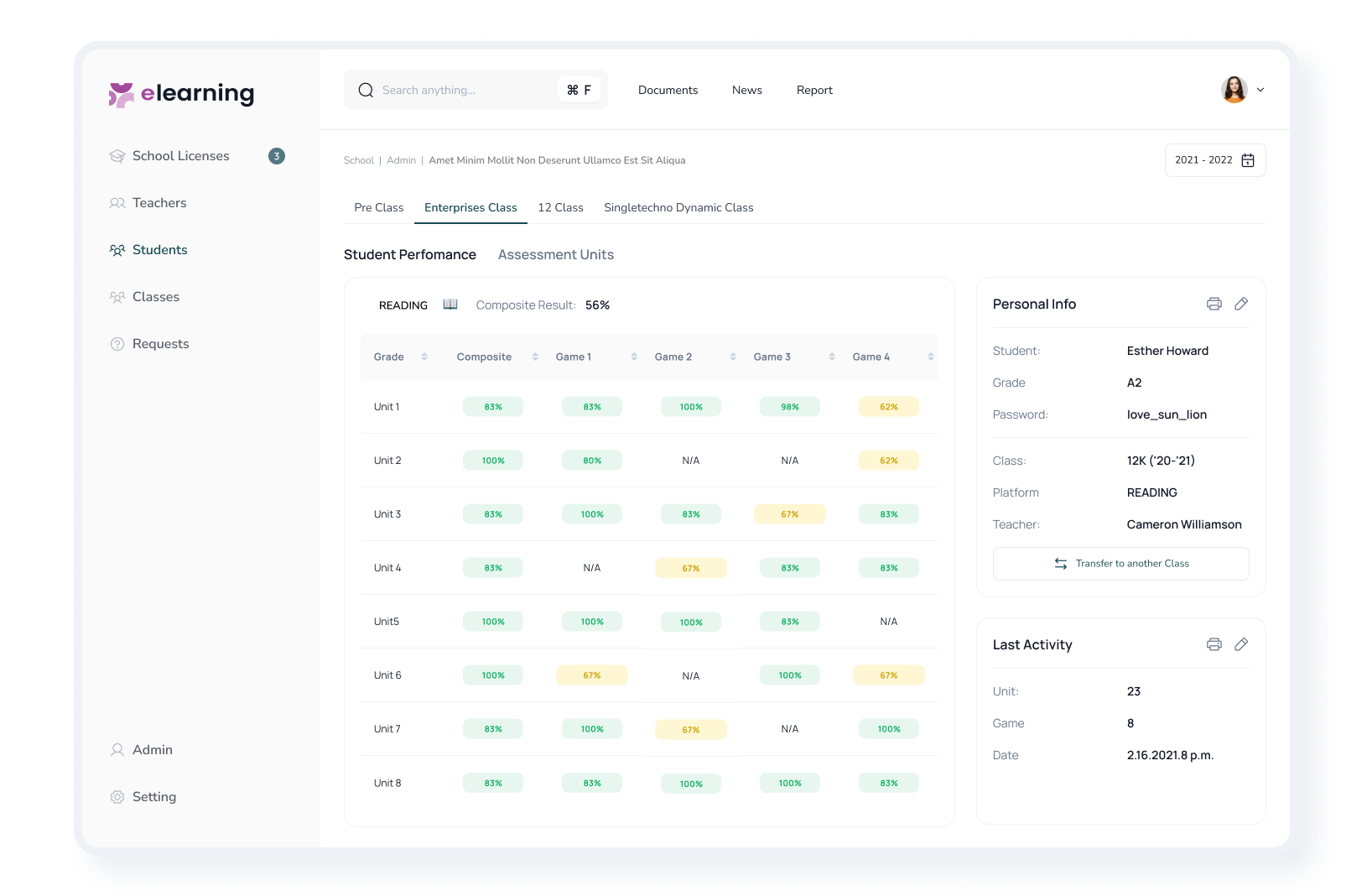Viewport: 1372px width, 896px height.
Task: Sort table by Grade column
Action: point(424,357)
